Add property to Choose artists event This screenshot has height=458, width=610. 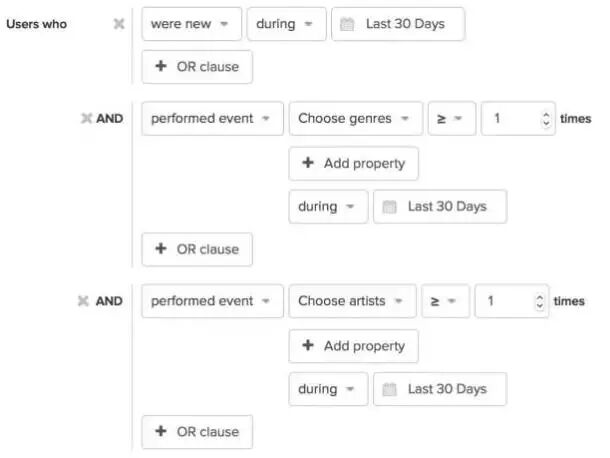click(353, 346)
